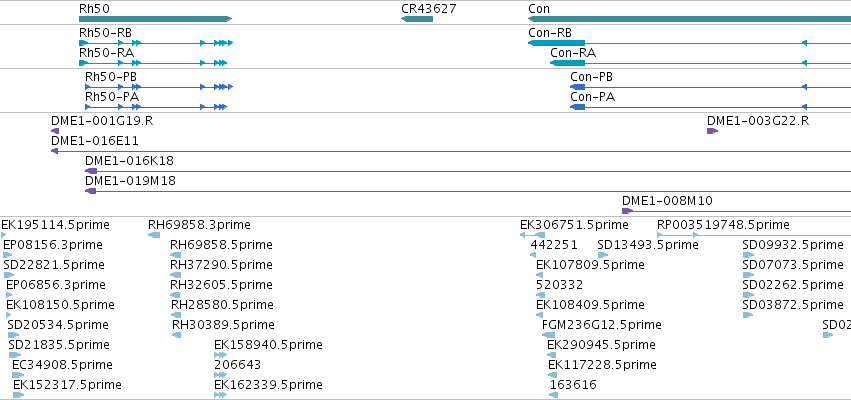Click the Con gene bar
Screen dimensions: 851x400
[689, 19]
